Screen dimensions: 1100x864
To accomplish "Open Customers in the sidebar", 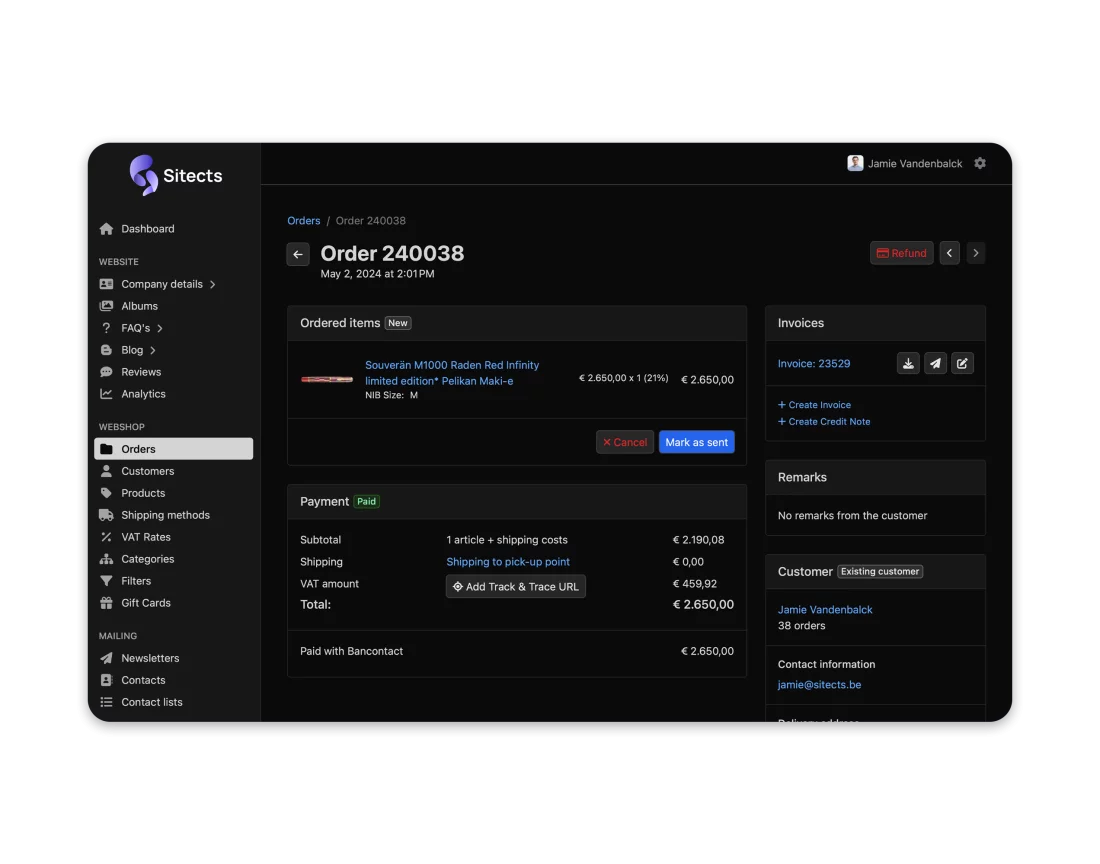I will (147, 471).
